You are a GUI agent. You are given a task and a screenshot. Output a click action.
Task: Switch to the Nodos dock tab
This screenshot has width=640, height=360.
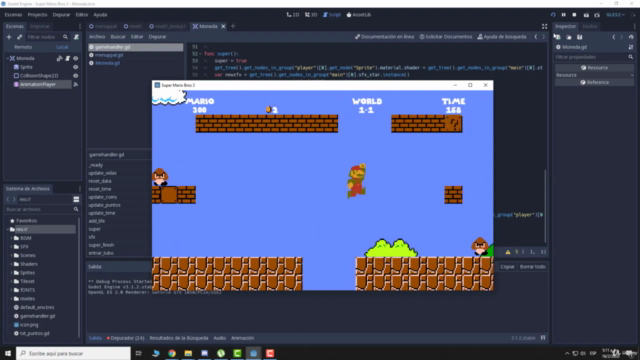(x=589, y=26)
